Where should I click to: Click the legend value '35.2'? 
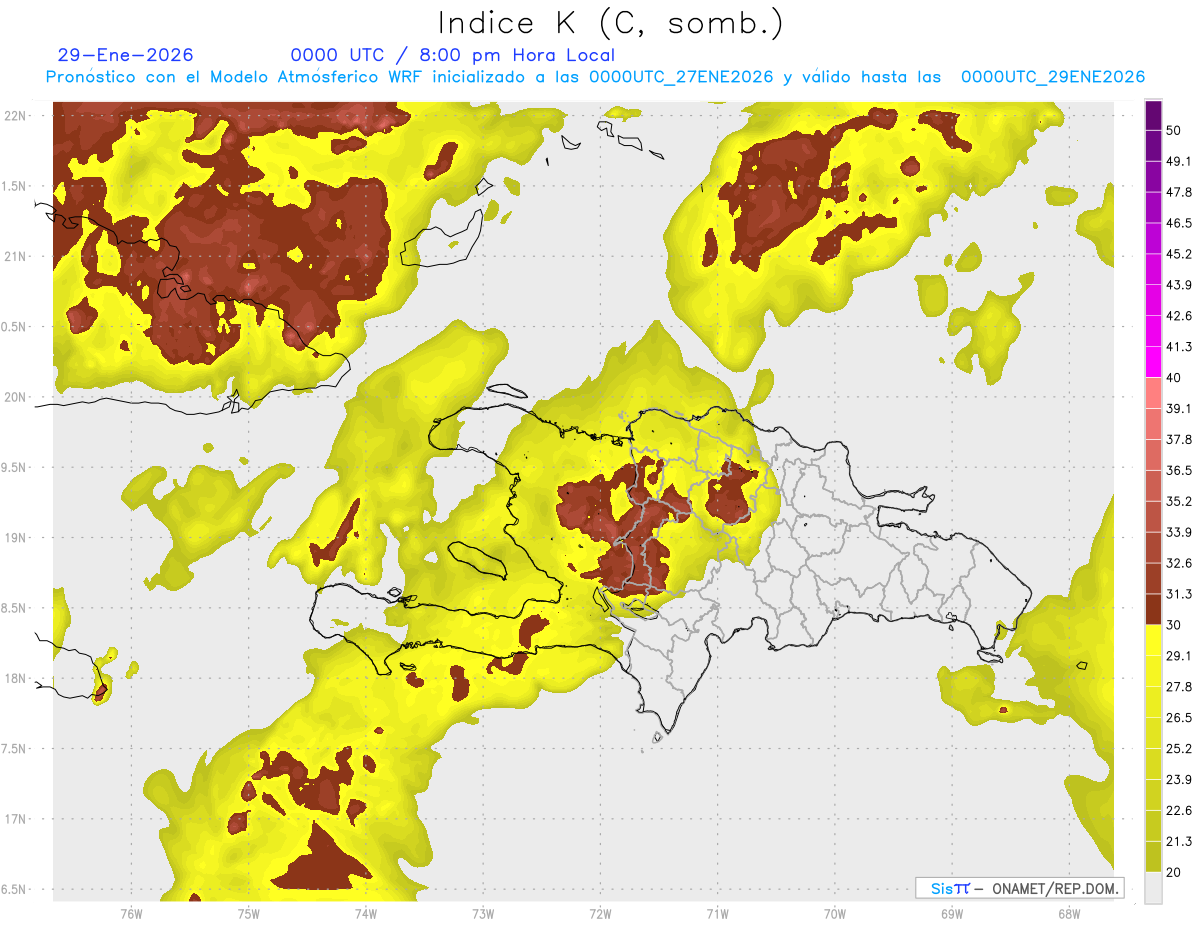click(x=1179, y=501)
